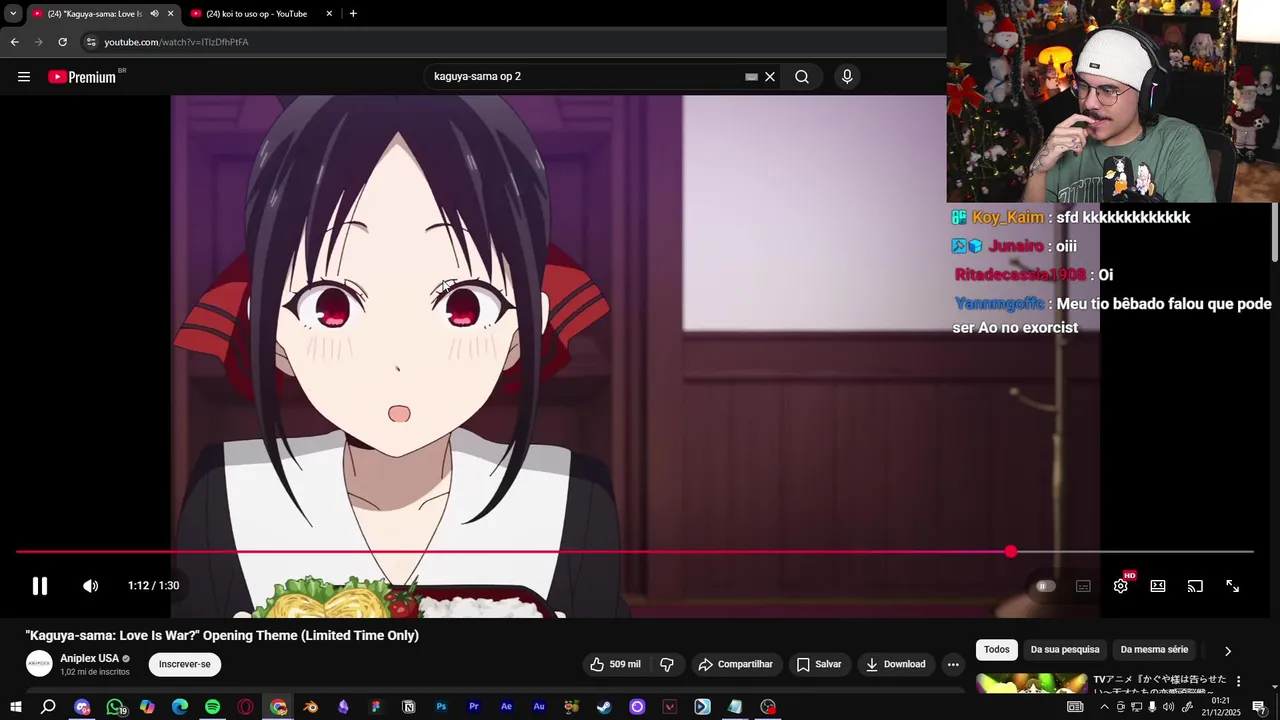Image resolution: width=1280 pixels, height=720 pixels.
Task: Open Blender from the taskbar
Action: tap(311, 707)
